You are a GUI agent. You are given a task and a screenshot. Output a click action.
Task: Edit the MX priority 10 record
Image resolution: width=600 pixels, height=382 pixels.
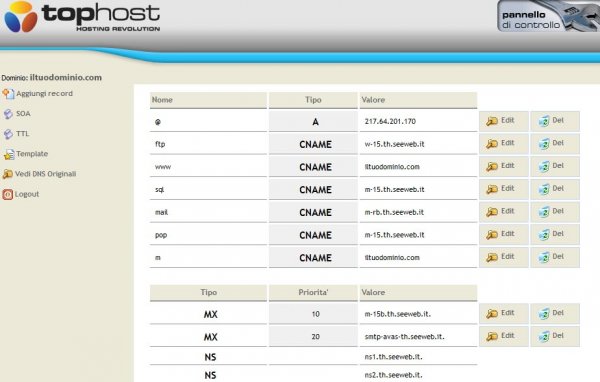(x=504, y=313)
